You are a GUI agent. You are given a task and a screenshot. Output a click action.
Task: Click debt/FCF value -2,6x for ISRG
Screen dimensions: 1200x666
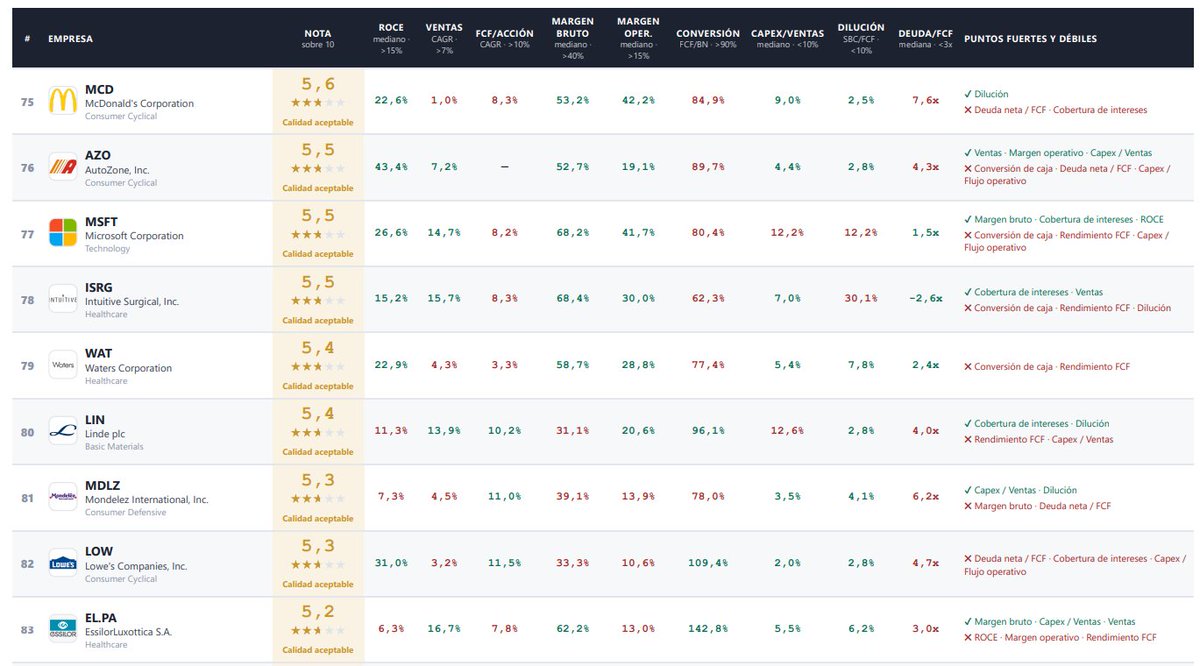pyautogui.click(x=925, y=298)
